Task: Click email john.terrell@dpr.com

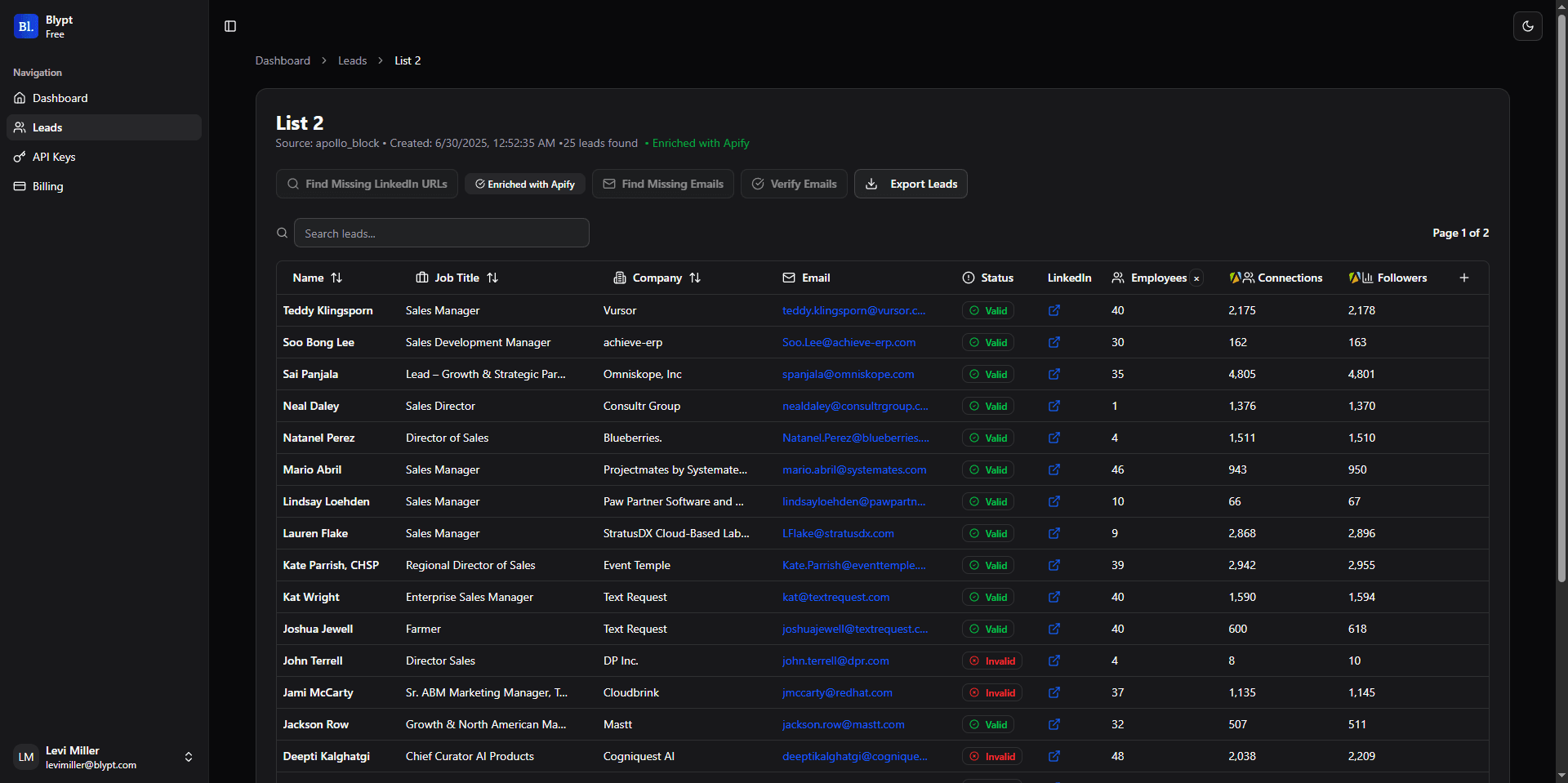Action: point(835,661)
